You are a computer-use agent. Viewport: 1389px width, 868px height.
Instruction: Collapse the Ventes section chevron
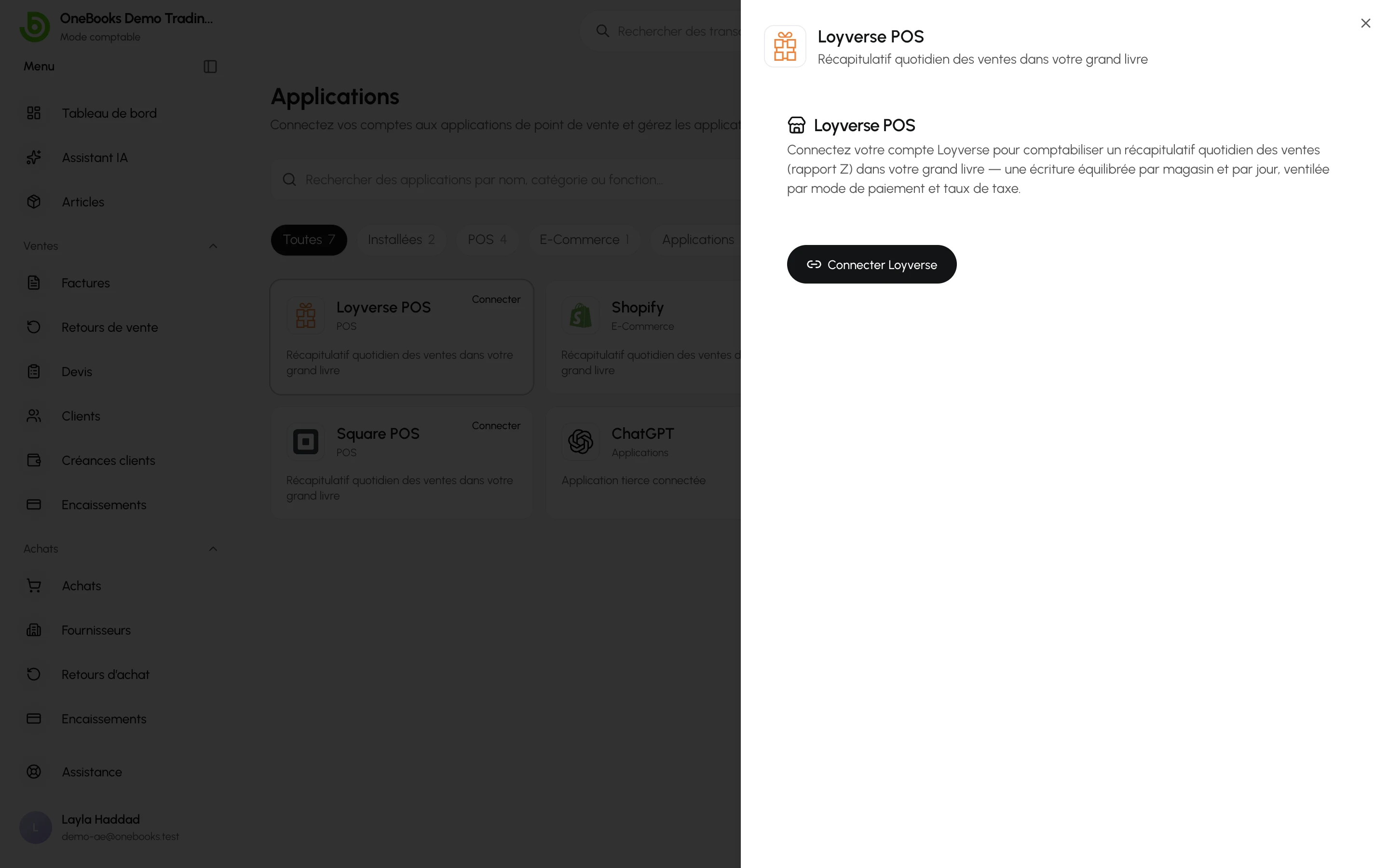coord(213,246)
